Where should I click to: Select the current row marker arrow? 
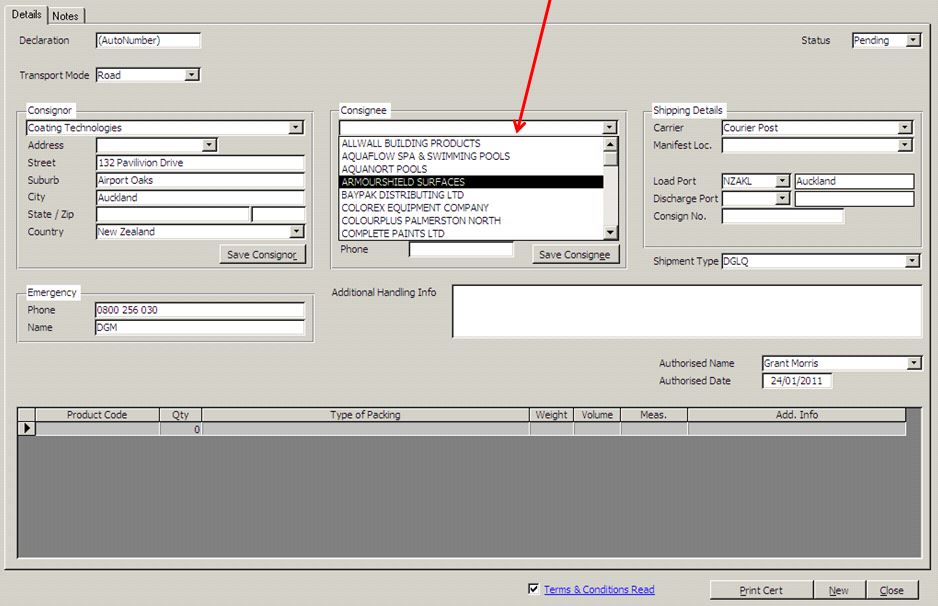tap(27, 428)
